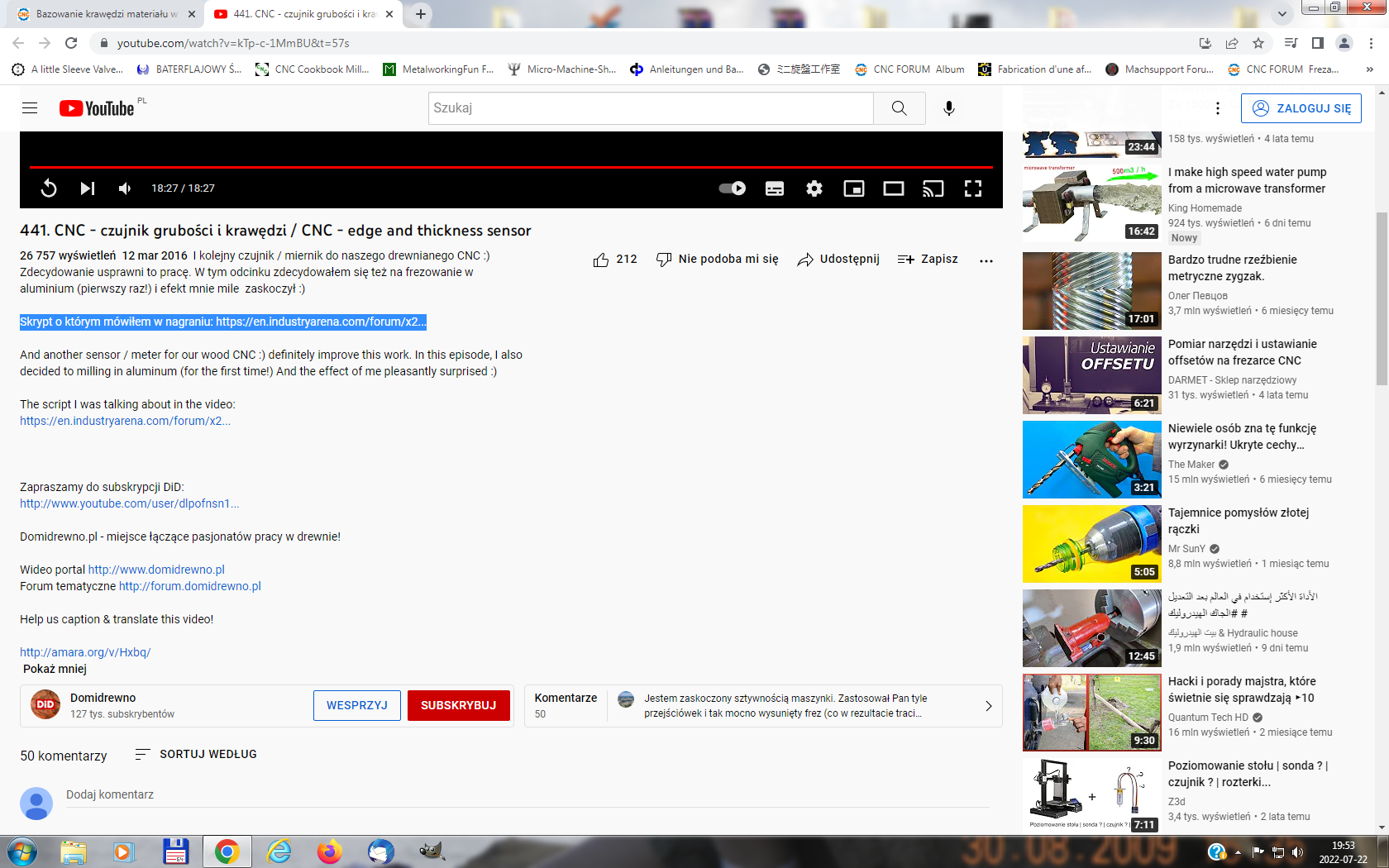Reload the current page
The height and width of the screenshot is (868, 1389).
tap(71, 43)
